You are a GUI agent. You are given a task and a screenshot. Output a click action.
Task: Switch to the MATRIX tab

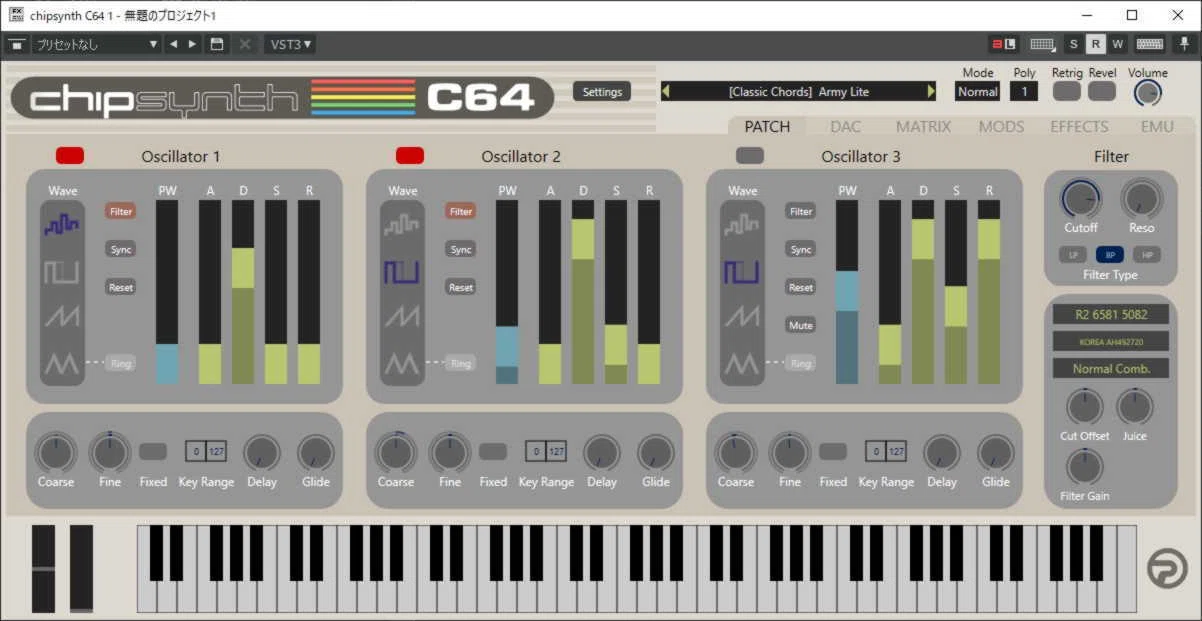point(923,126)
